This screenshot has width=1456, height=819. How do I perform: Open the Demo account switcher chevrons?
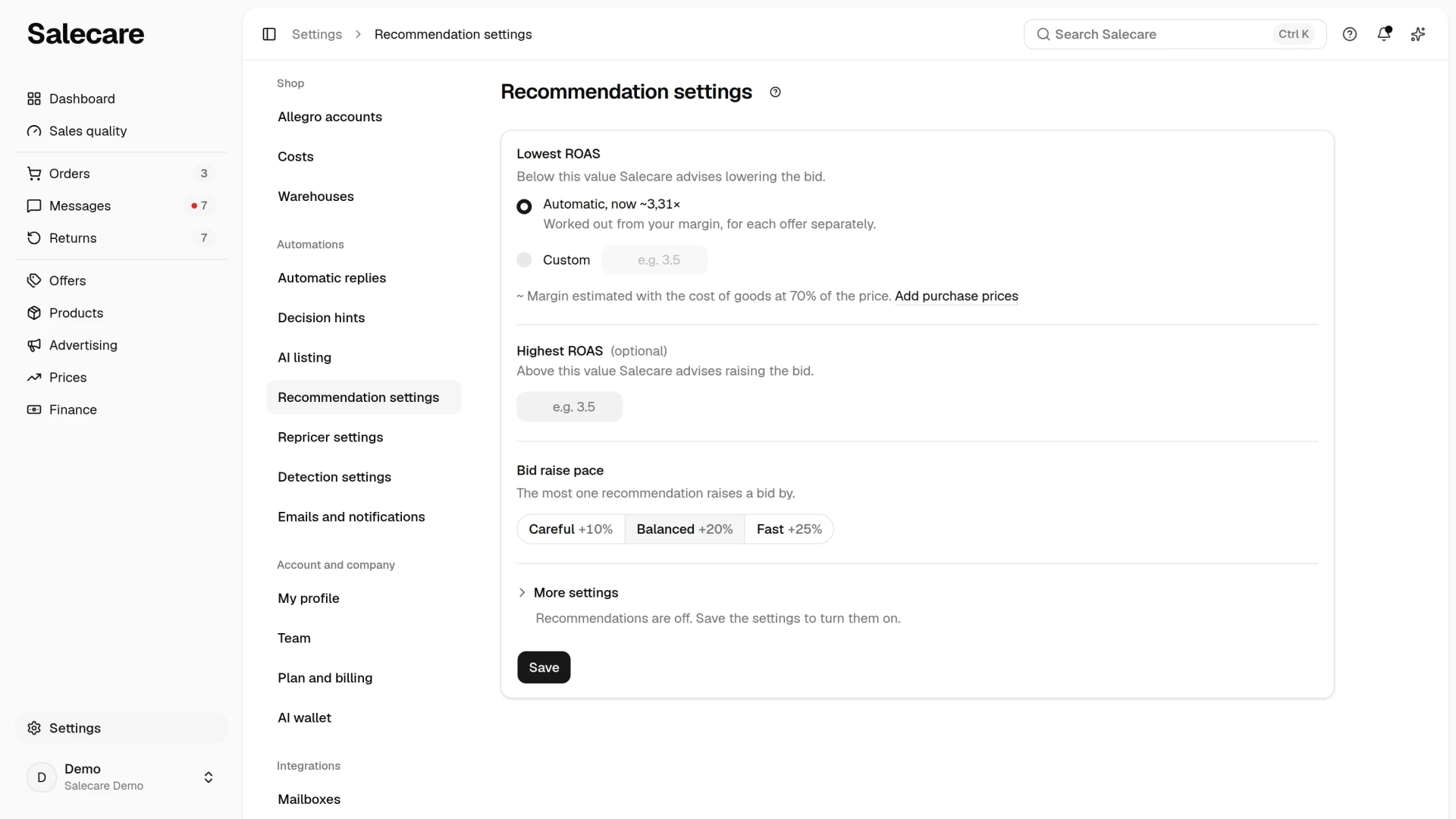[x=209, y=777]
